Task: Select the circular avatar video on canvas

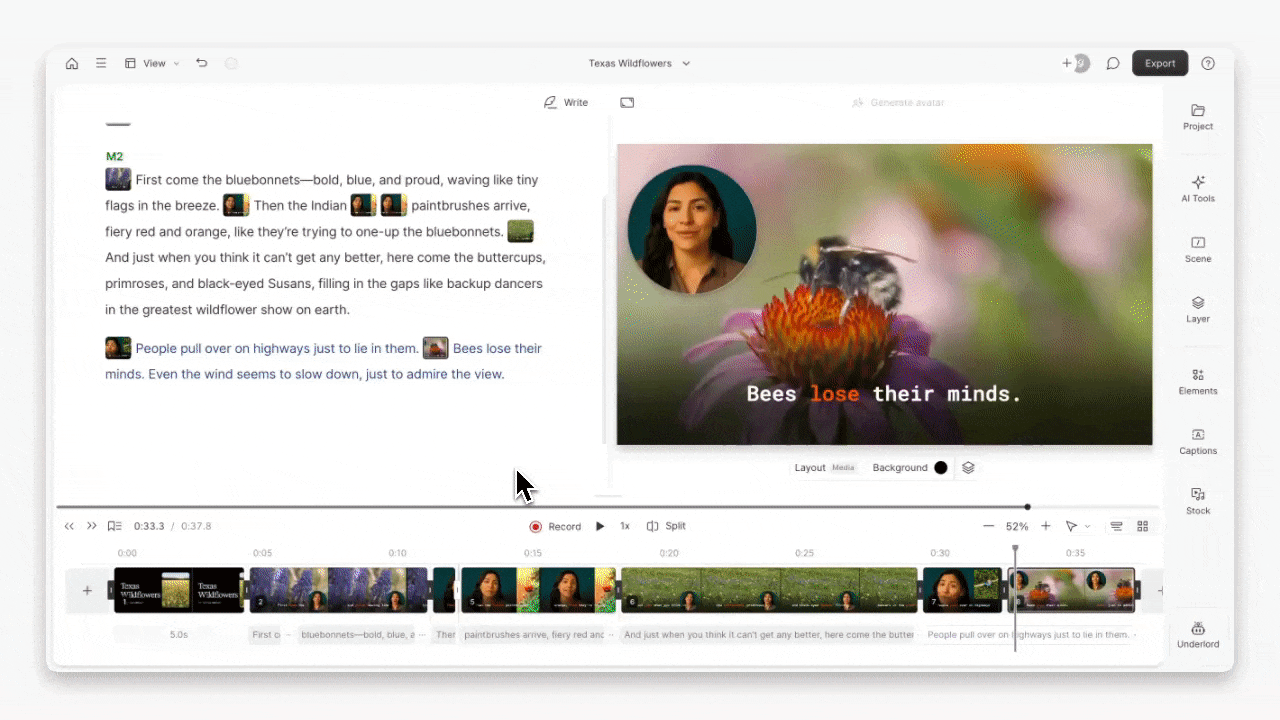Action: click(x=692, y=229)
